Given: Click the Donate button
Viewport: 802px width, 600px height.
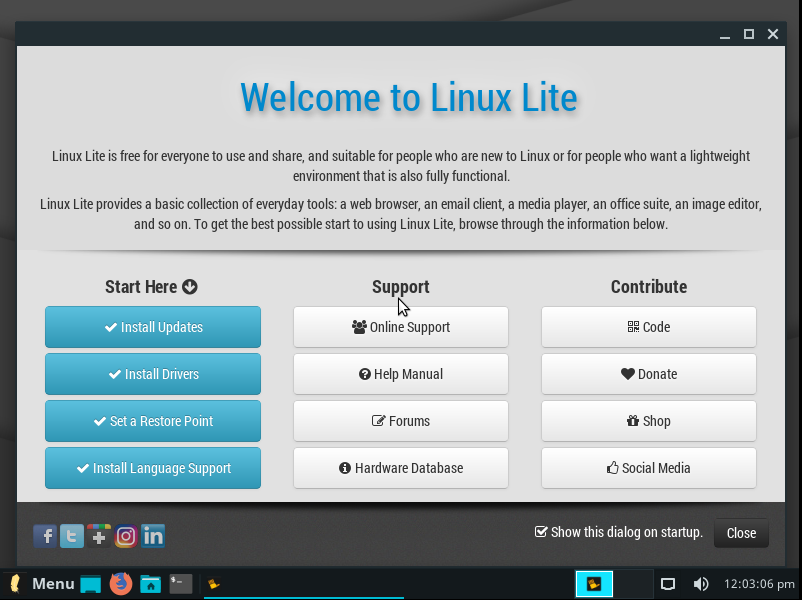Looking at the screenshot, I should click(x=649, y=374).
